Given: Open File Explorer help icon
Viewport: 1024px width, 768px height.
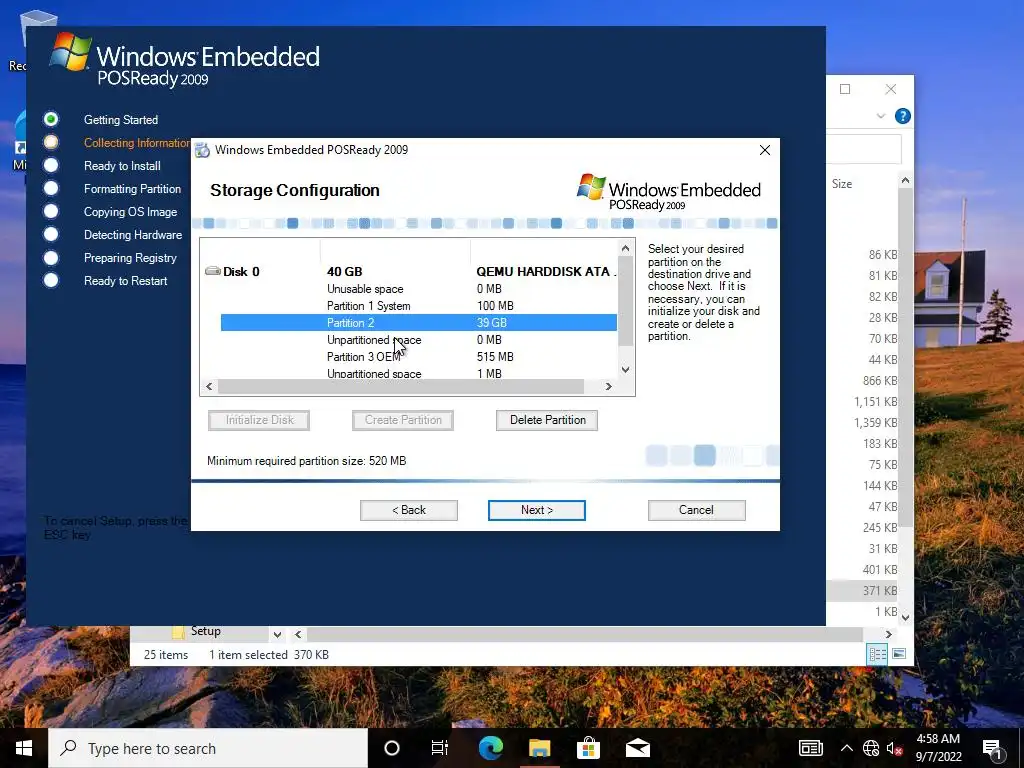Looking at the screenshot, I should click(903, 116).
